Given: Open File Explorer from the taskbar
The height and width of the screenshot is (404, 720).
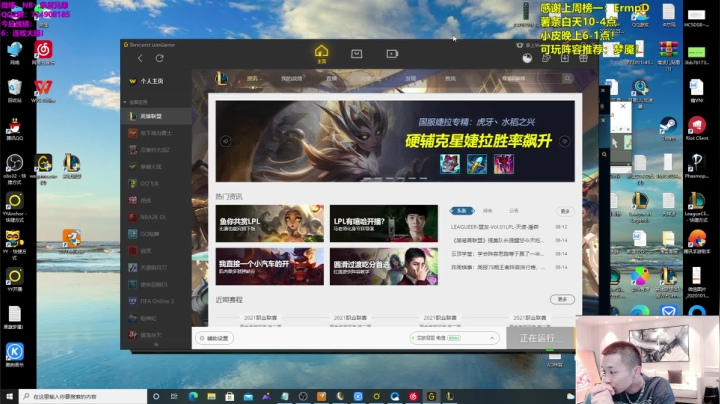Looking at the screenshot, I should coord(211,396).
